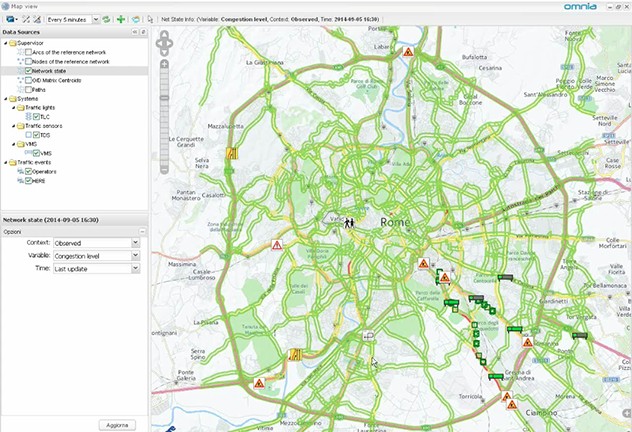The width and height of the screenshot is (632, 432).
Task: Click the grey VMS sign near Tor Vergata
Action: (x=579, y=335)
